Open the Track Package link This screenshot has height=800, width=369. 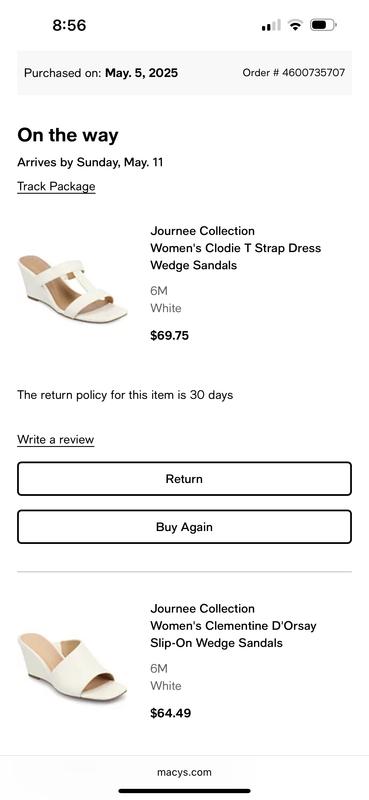point(56,187)
